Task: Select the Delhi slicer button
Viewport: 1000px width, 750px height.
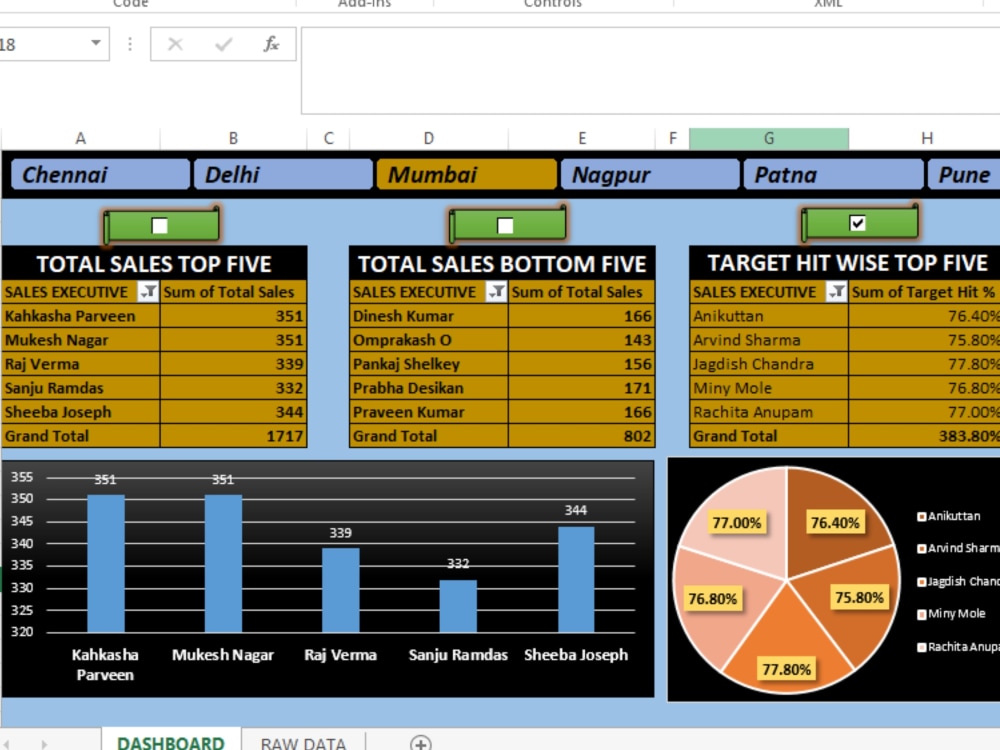Action: (x=283, y=175)
